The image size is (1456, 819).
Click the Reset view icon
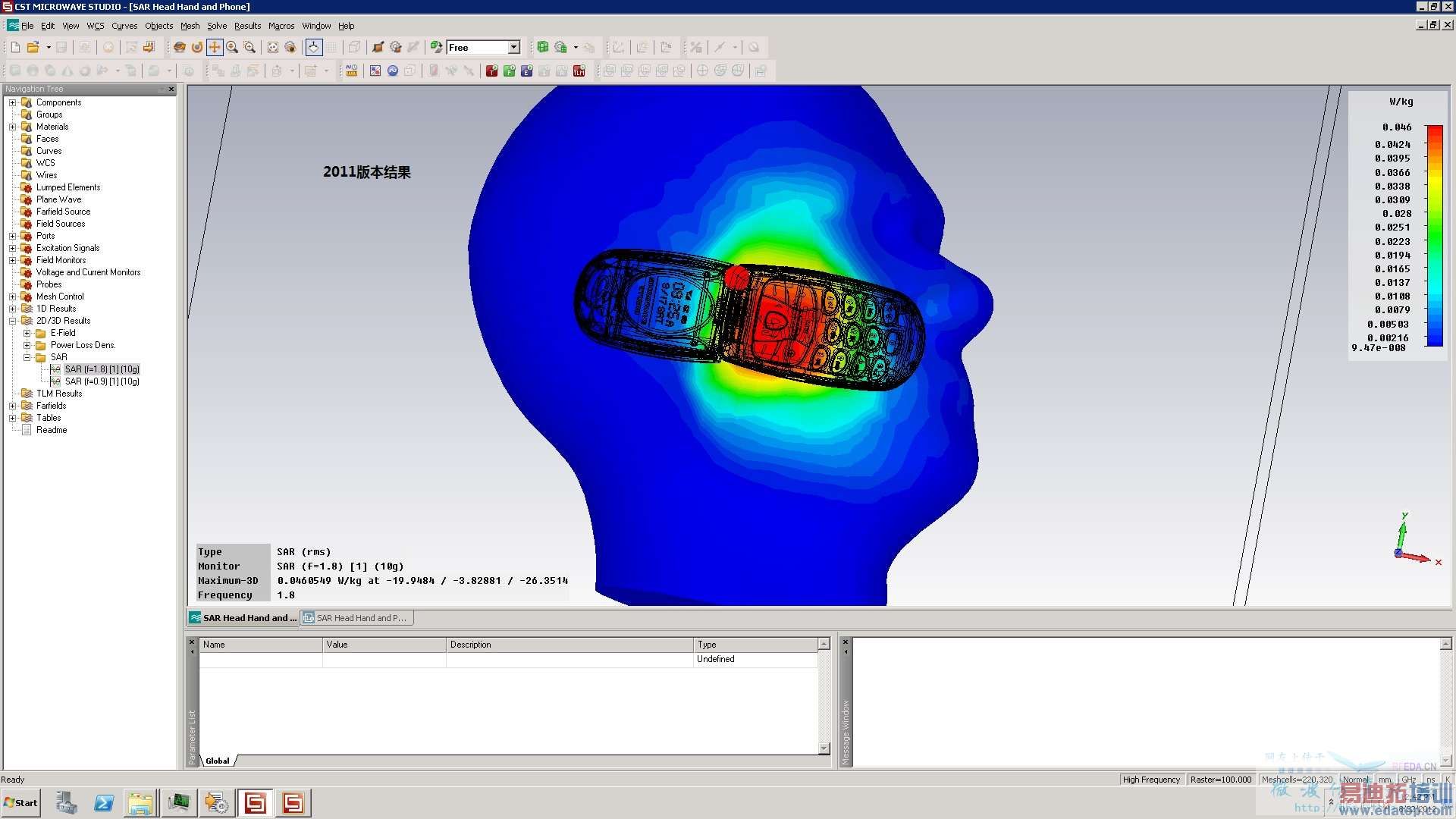pos(273,47)
